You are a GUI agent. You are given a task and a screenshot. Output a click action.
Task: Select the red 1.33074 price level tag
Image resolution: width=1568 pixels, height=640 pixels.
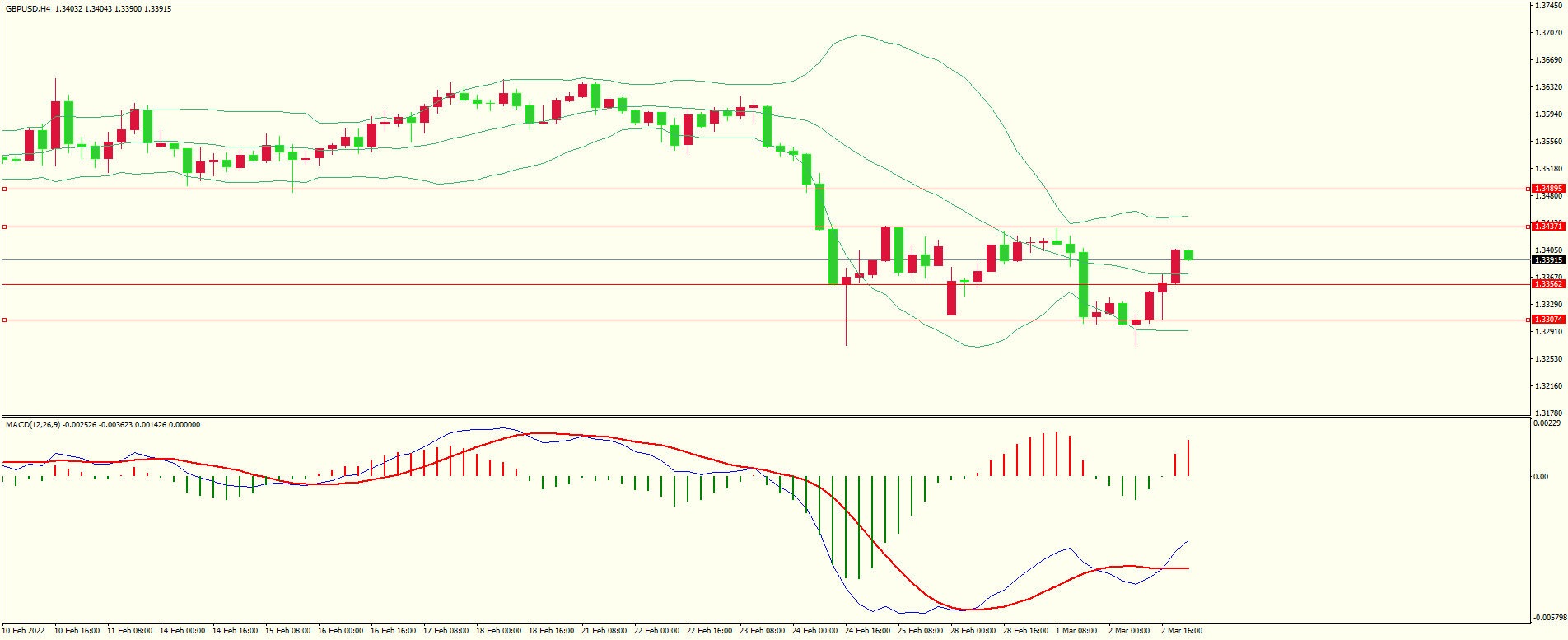click(1547, 320)
